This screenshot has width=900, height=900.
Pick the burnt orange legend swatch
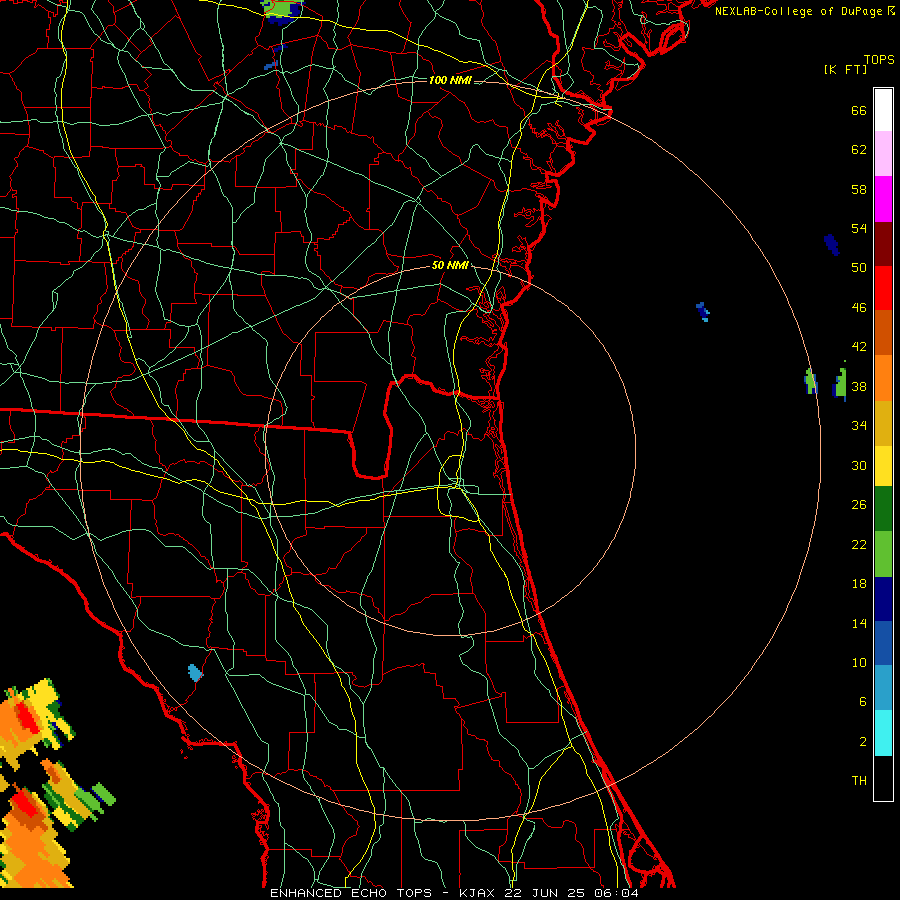tap(883, 332)
